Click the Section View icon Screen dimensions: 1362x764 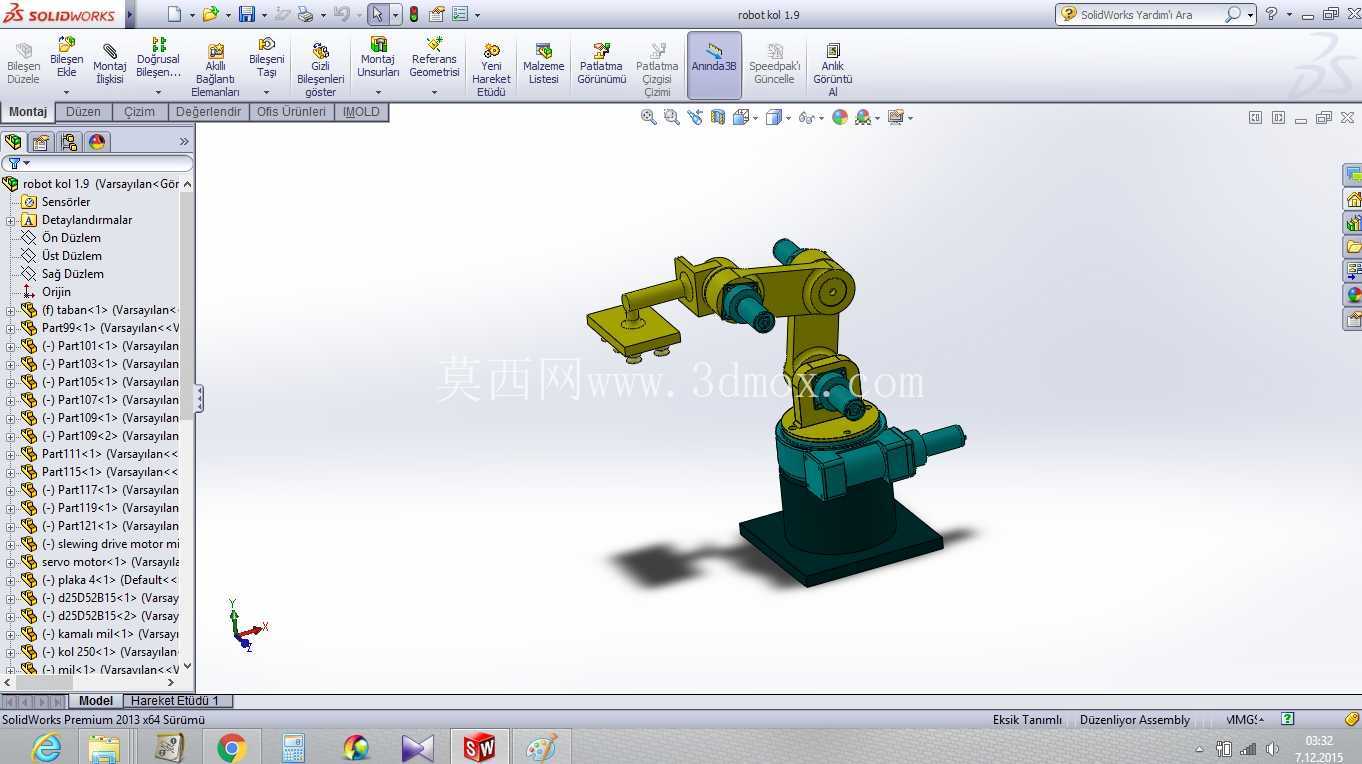coord(718,117)
